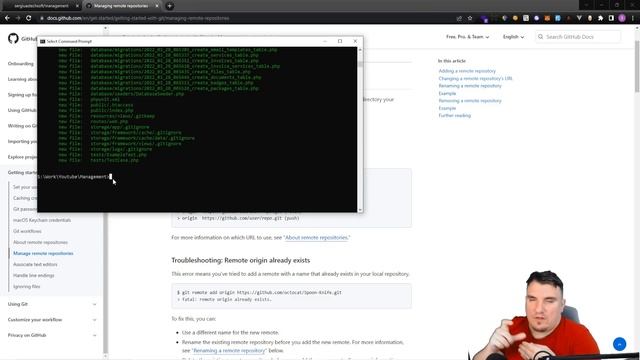Open the Chrome three-dot menu
640x360 pixels.
point(633,18)
